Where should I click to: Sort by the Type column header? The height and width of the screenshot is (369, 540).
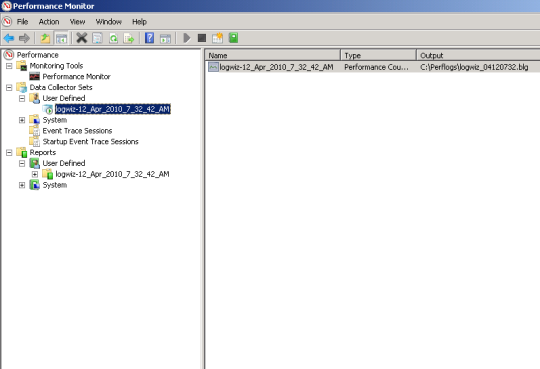tap(378, 55)
